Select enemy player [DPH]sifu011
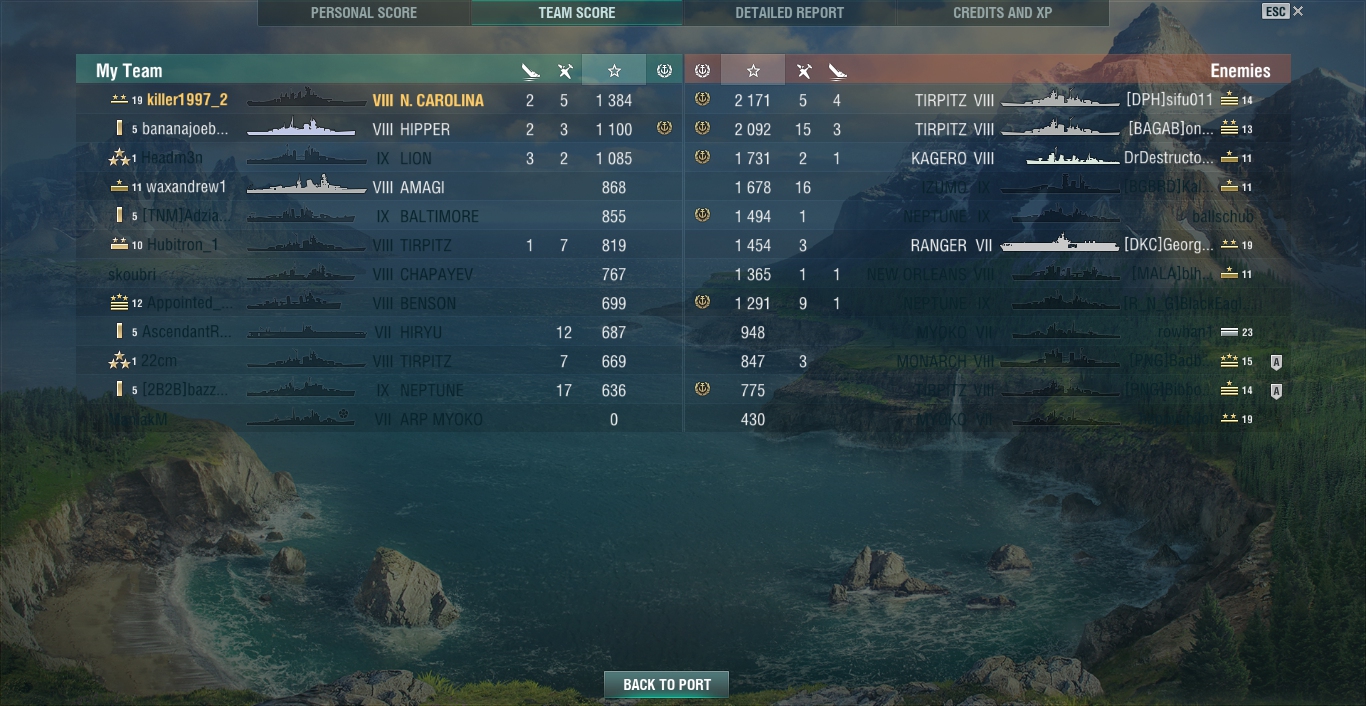Image resolution: width=1366 pixels, height=706 pixels. pos(1169,100)
